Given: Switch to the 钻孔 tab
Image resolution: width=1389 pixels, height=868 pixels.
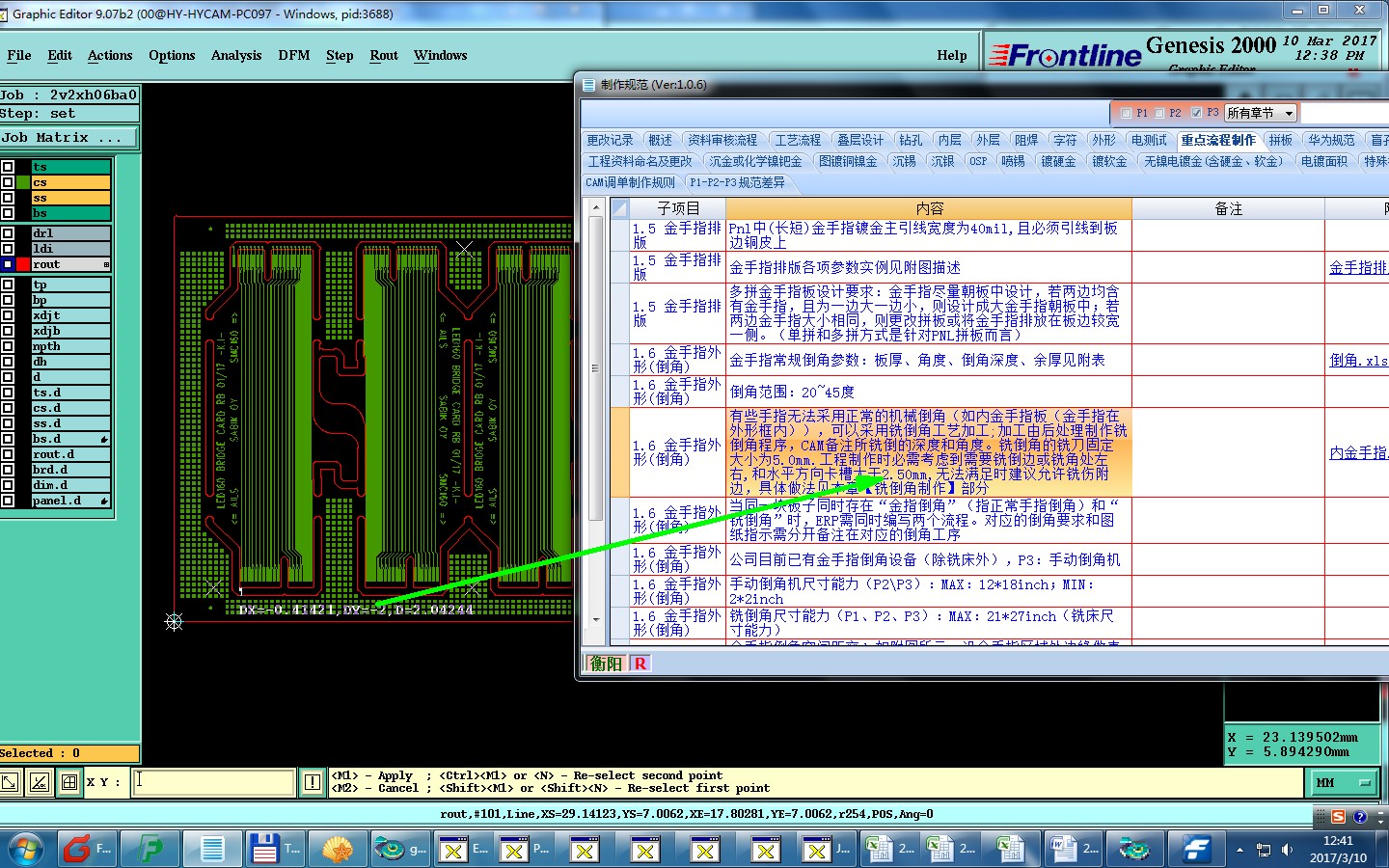Looking at the screenshot, I should 911,140.
